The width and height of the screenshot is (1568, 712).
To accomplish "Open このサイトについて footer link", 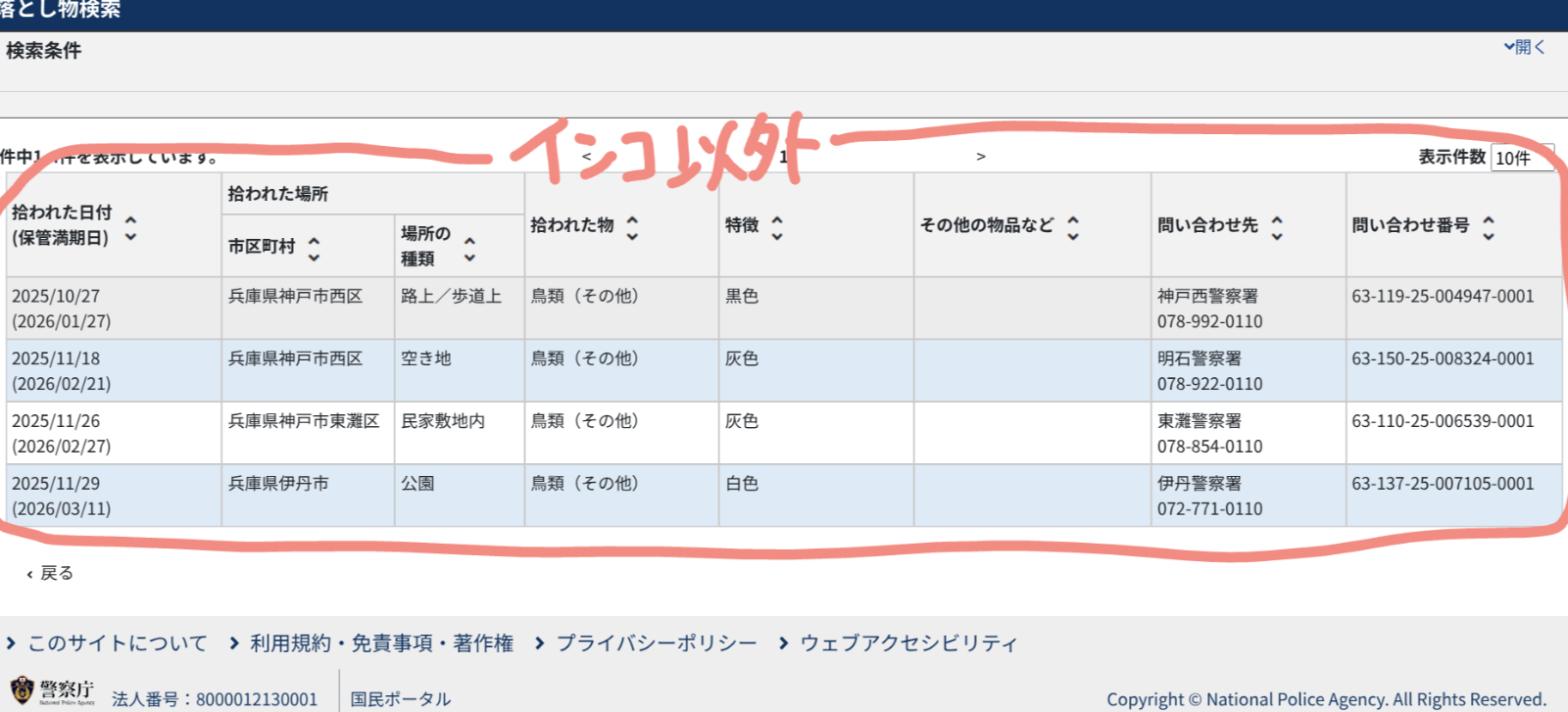I will click(x=117, y=643).
